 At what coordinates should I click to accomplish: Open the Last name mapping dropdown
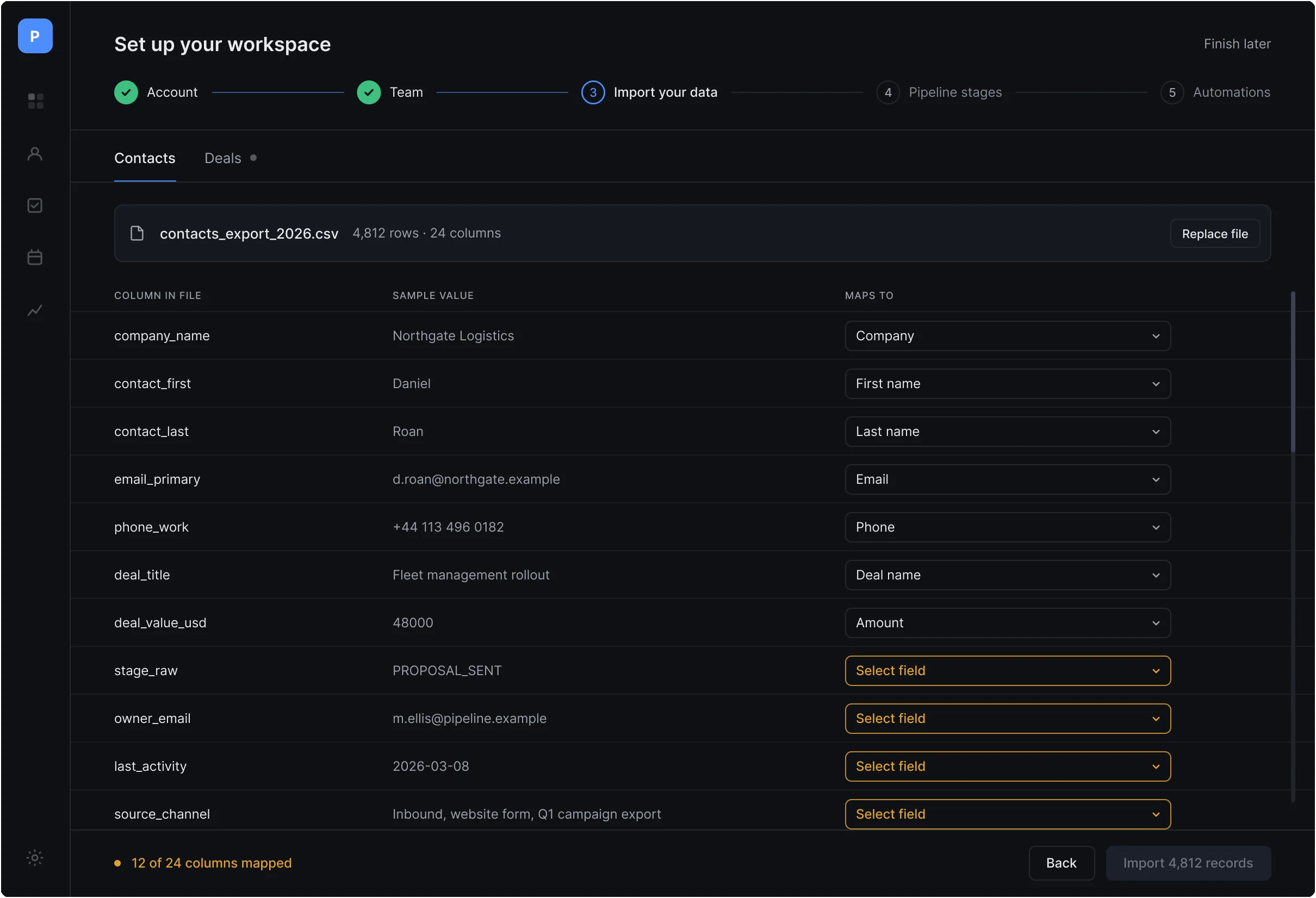pos(1008,432)
